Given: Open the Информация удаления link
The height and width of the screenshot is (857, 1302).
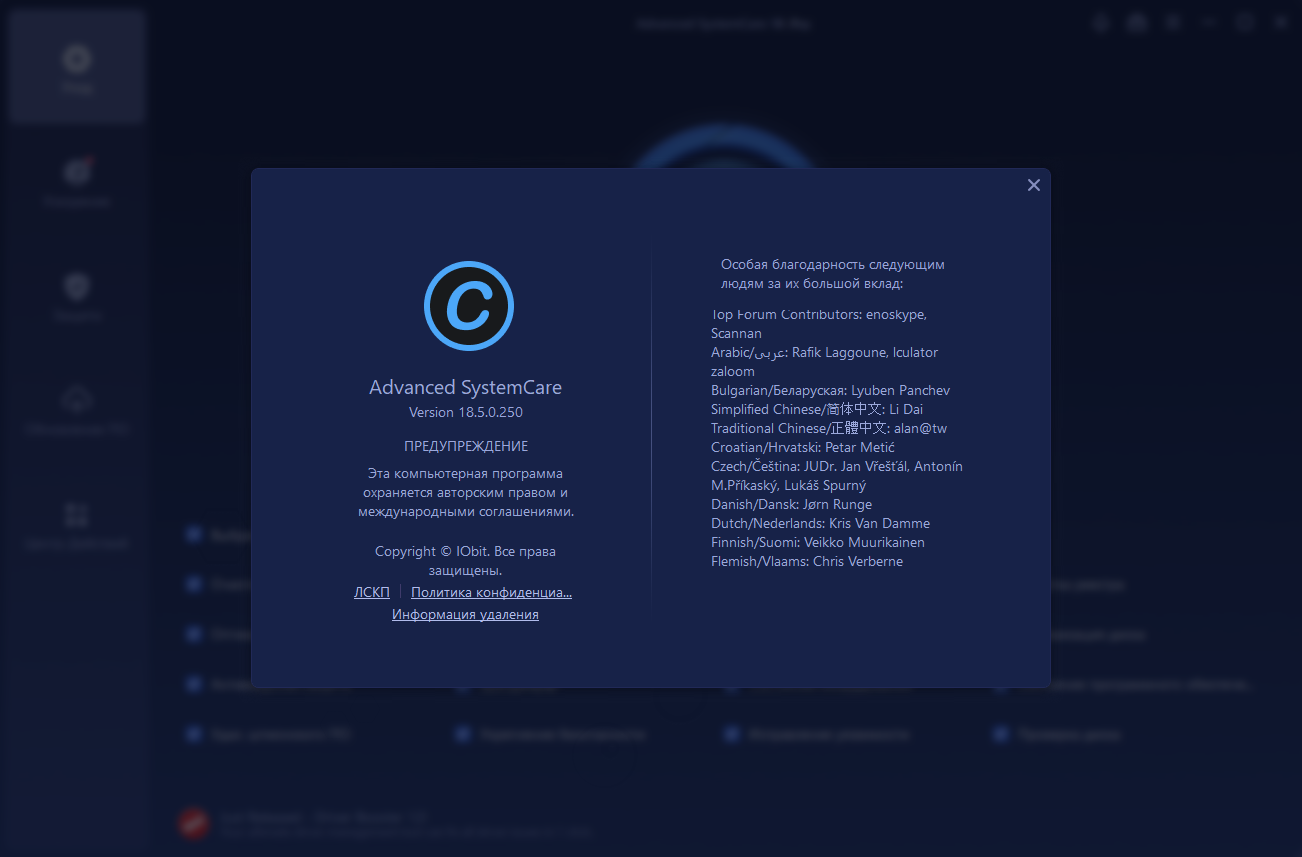Looking at the screenshot, I should click(465, 614).
